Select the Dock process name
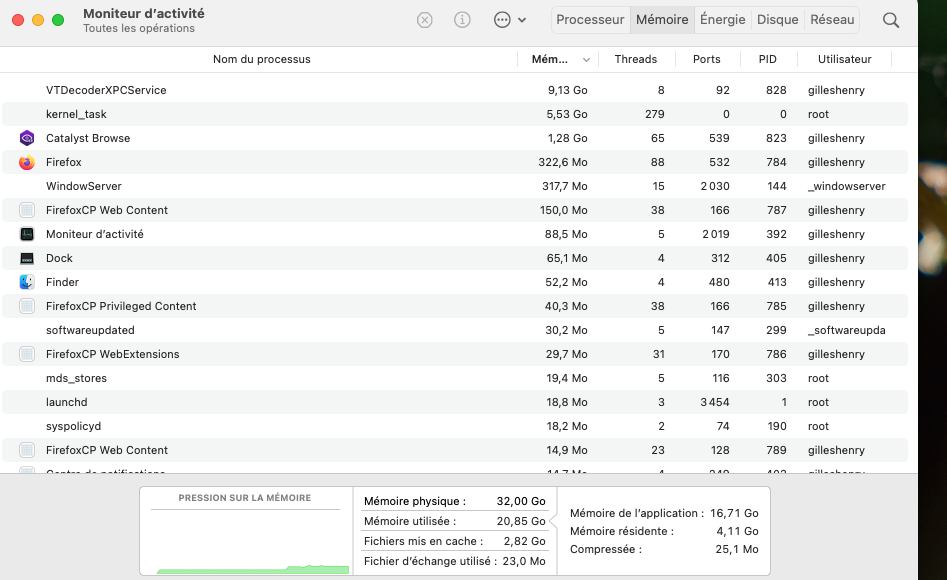947x580 pixels. 59,259
